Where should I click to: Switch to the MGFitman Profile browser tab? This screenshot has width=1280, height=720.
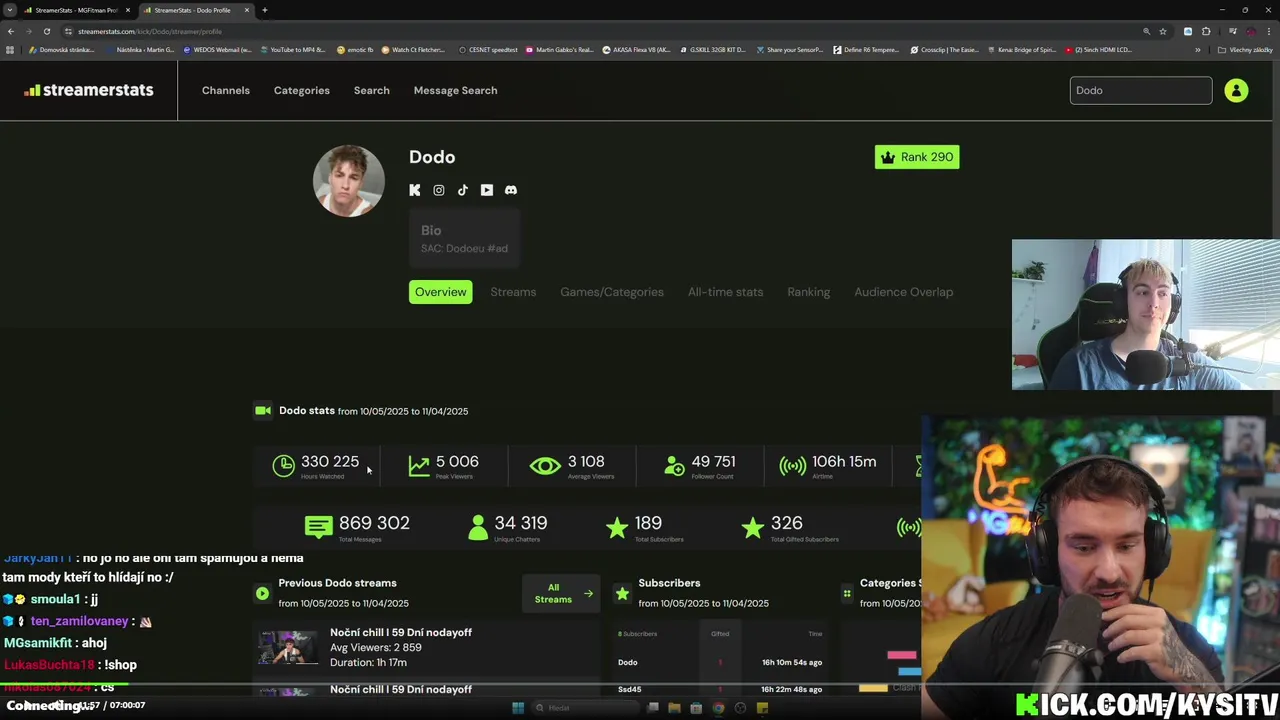(76, 10)
